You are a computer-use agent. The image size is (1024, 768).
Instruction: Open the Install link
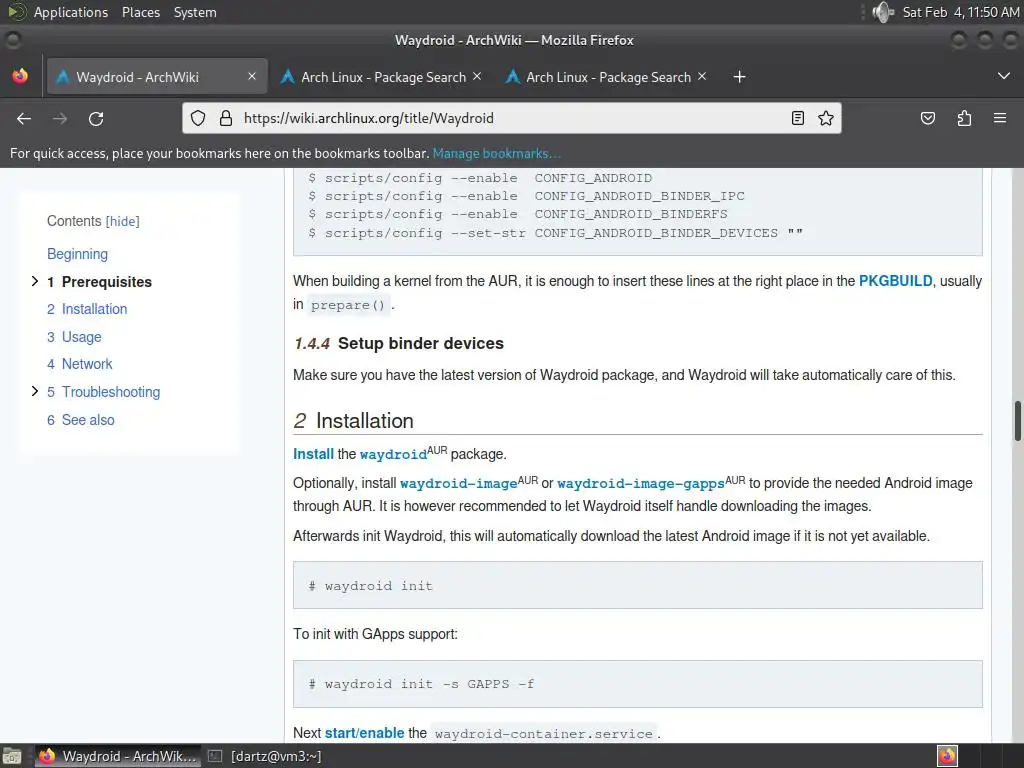tap(313, 454)
